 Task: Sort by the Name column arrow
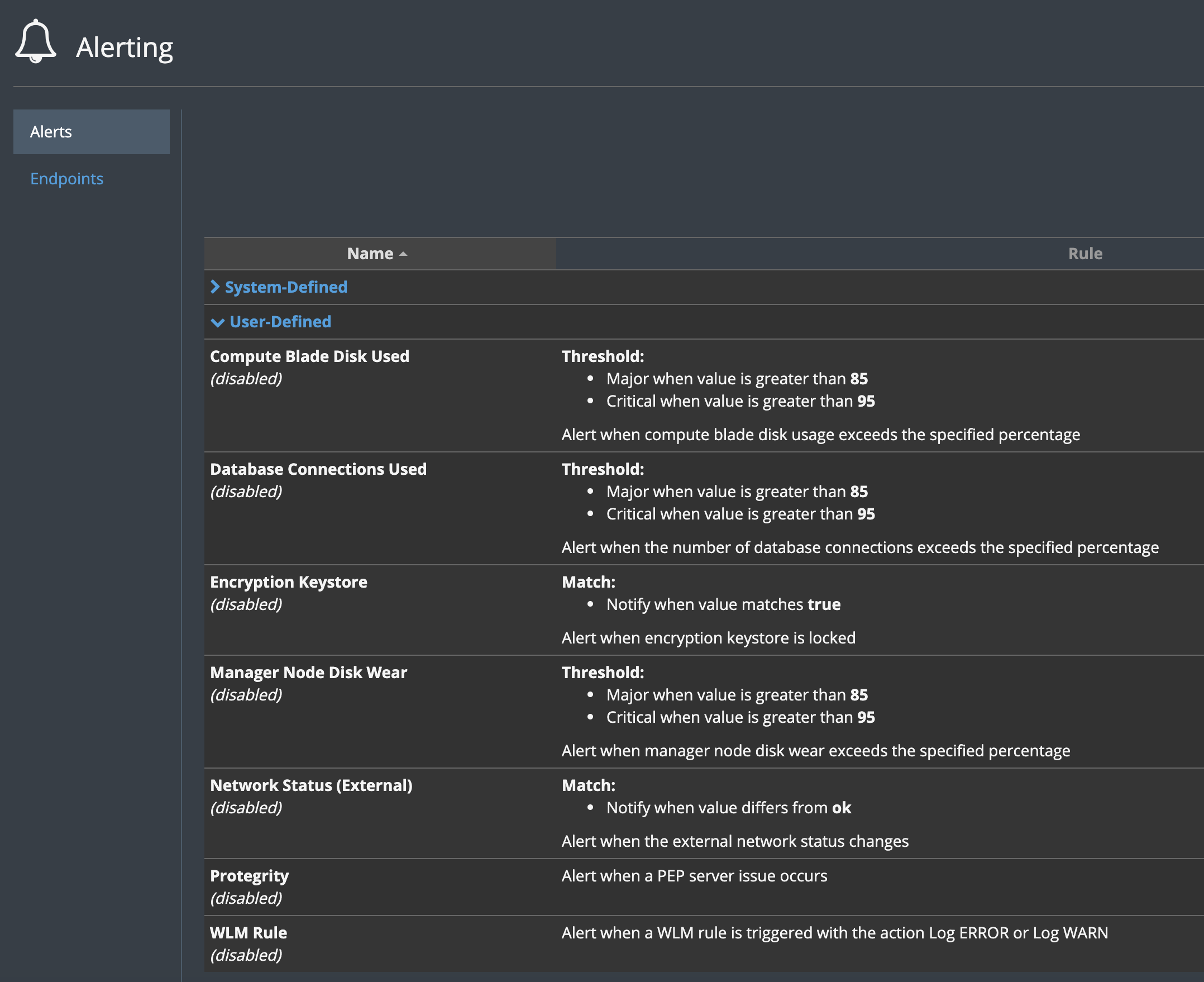point(403,254)
